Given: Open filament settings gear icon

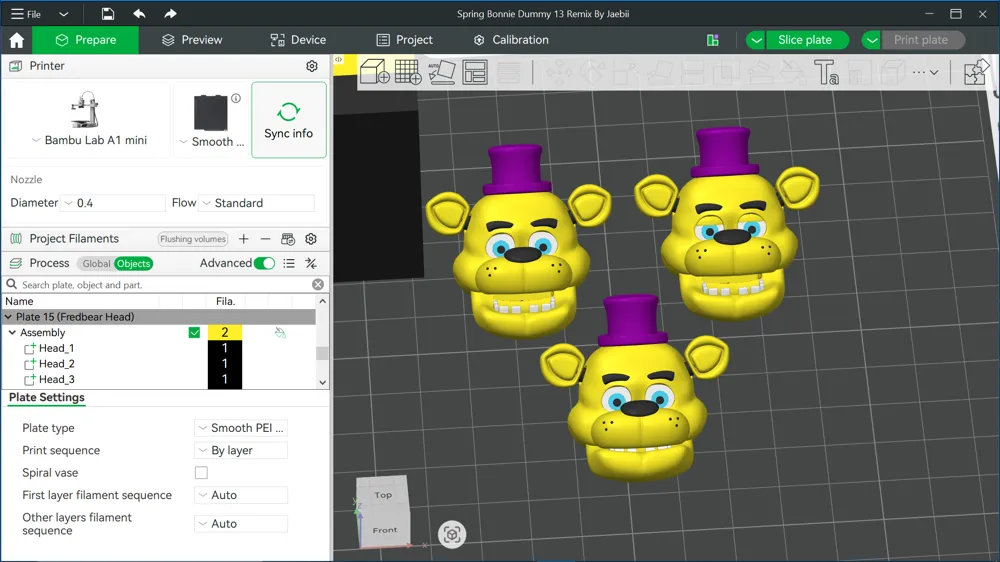Looking at the screenshot, I should point(311,239).
